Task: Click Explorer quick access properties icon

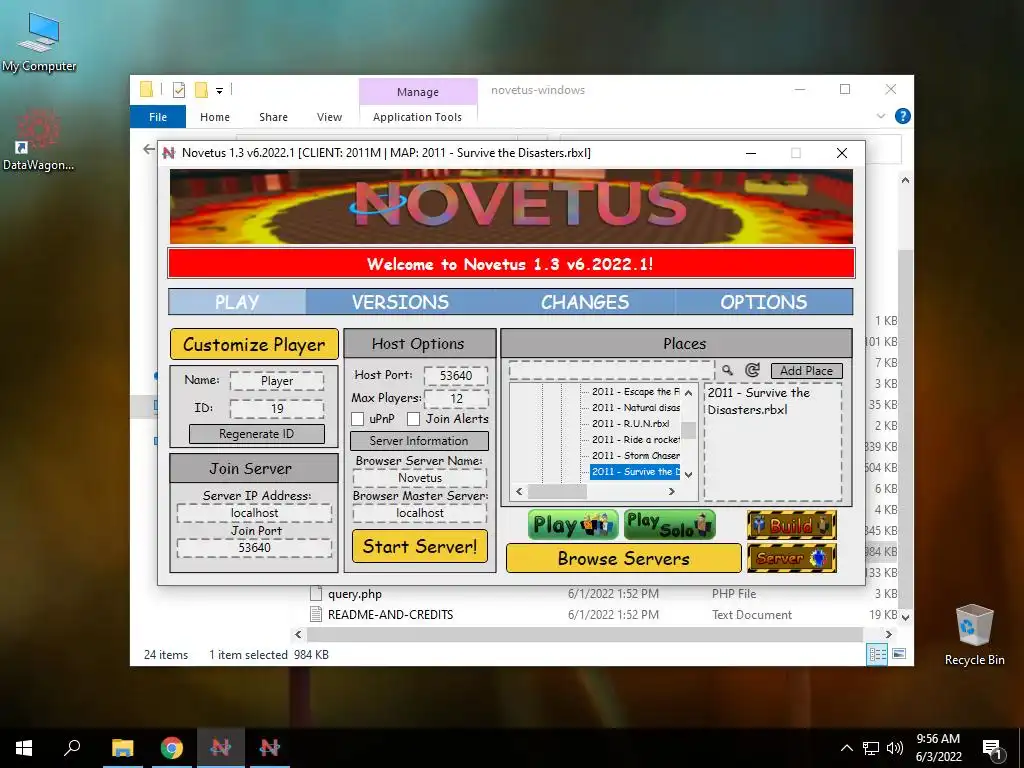Action: (178, 90)
